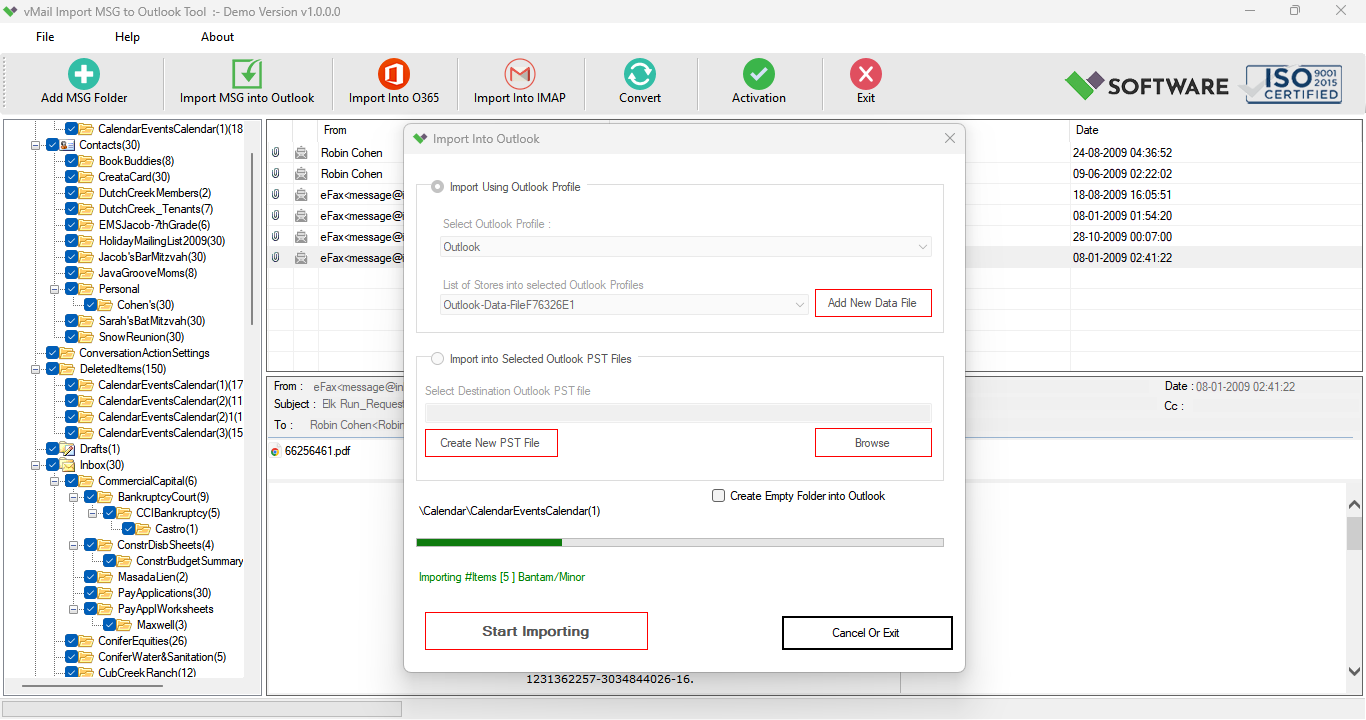Open the Outlook-Data-File stores dropdown
The image size is (1366, 720).
coord(625,305)
